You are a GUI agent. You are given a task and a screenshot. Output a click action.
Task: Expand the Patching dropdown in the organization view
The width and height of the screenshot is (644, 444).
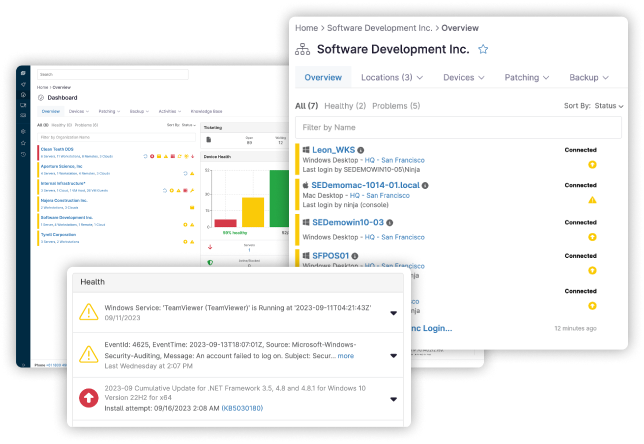pos(527,78)
